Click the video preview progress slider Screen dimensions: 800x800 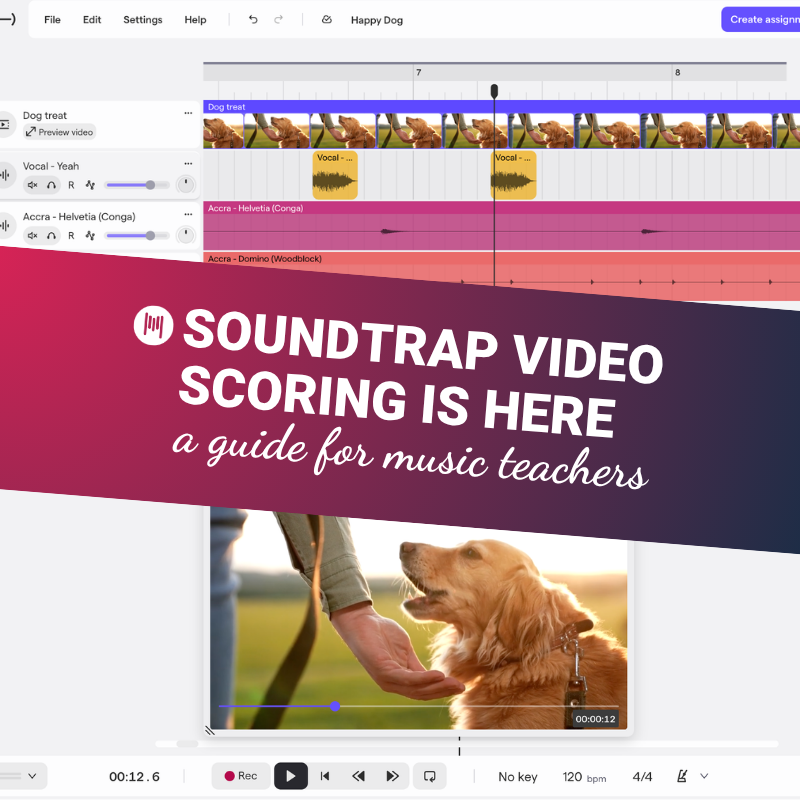coord(418,707)
